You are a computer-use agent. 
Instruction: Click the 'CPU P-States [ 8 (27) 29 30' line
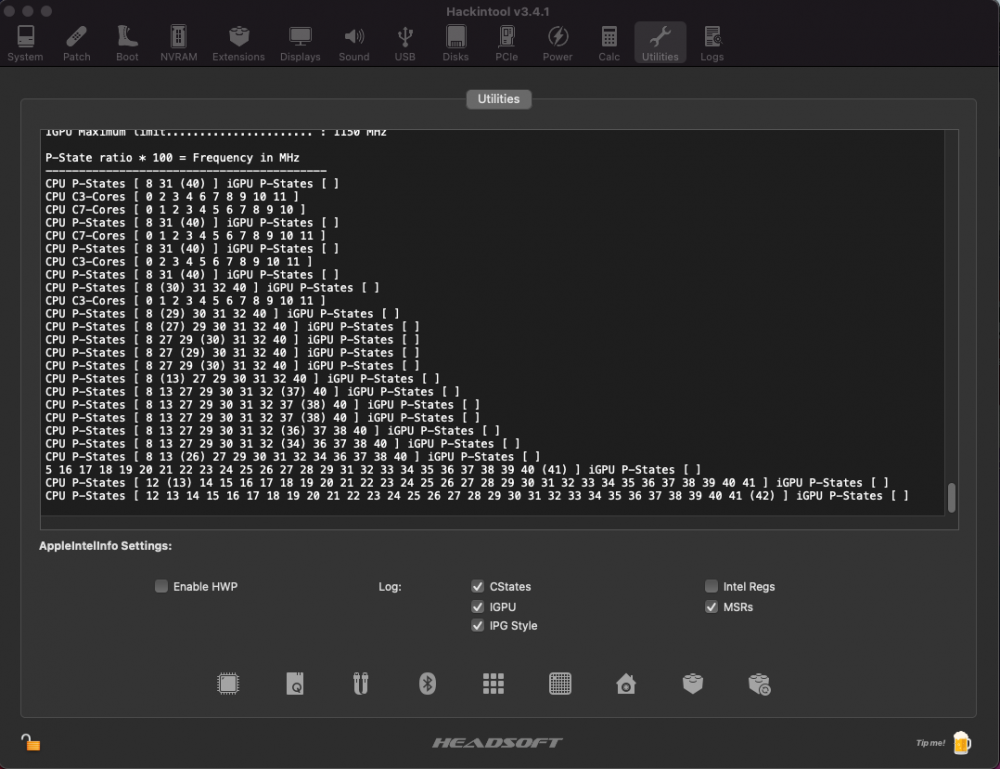232,326
